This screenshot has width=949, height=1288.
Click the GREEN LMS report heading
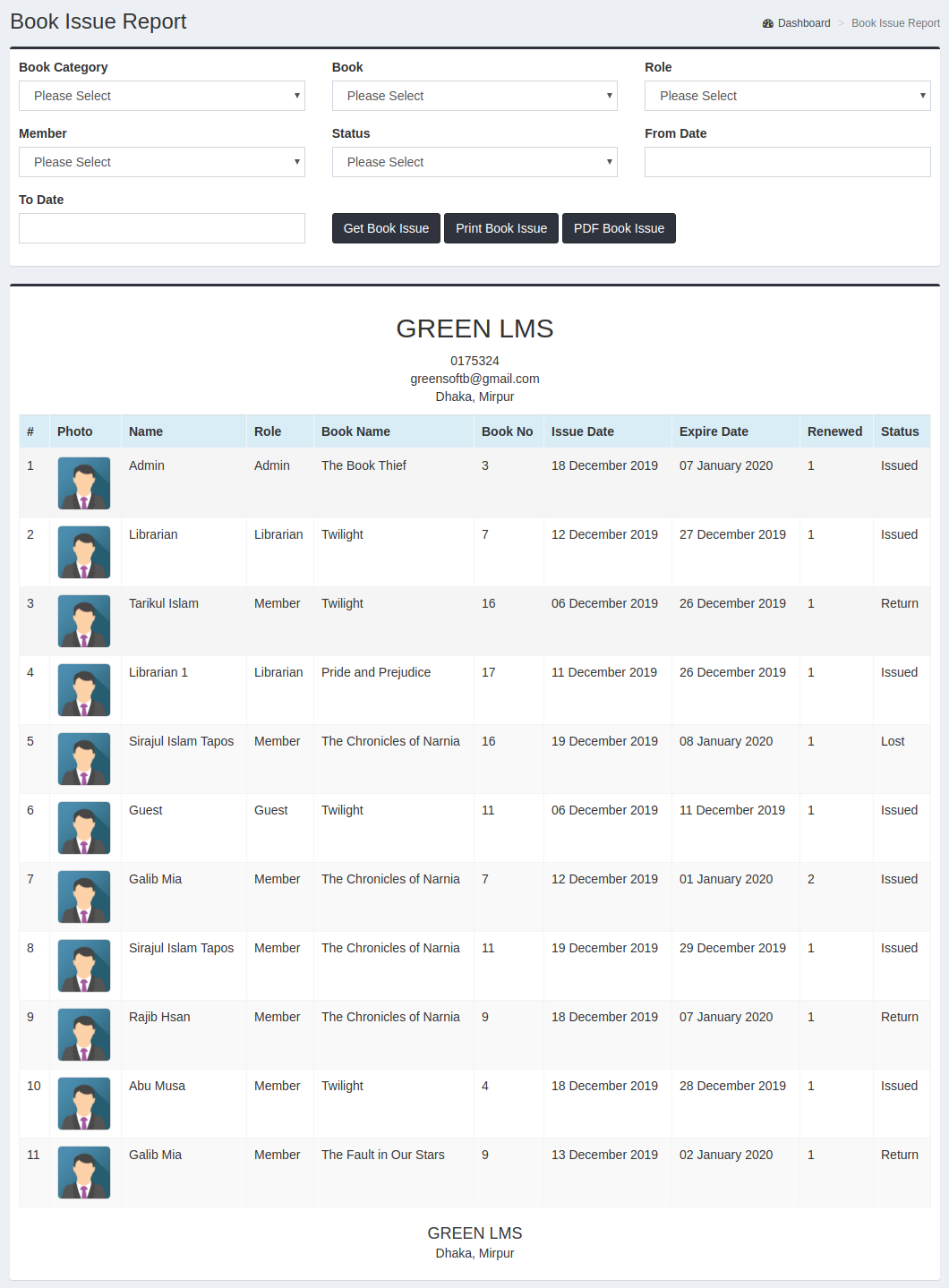[x=474, y=329]
